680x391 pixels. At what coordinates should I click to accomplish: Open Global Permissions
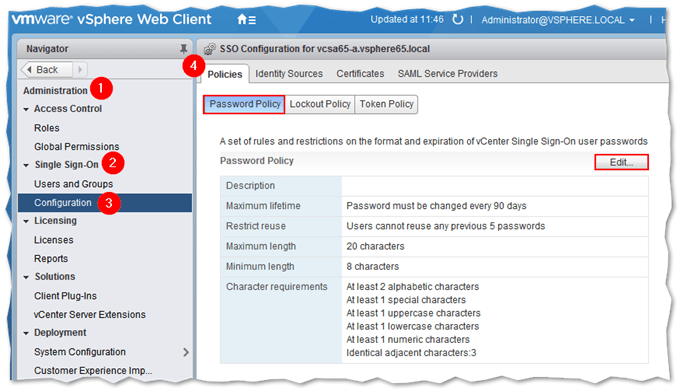click(77, 147)
